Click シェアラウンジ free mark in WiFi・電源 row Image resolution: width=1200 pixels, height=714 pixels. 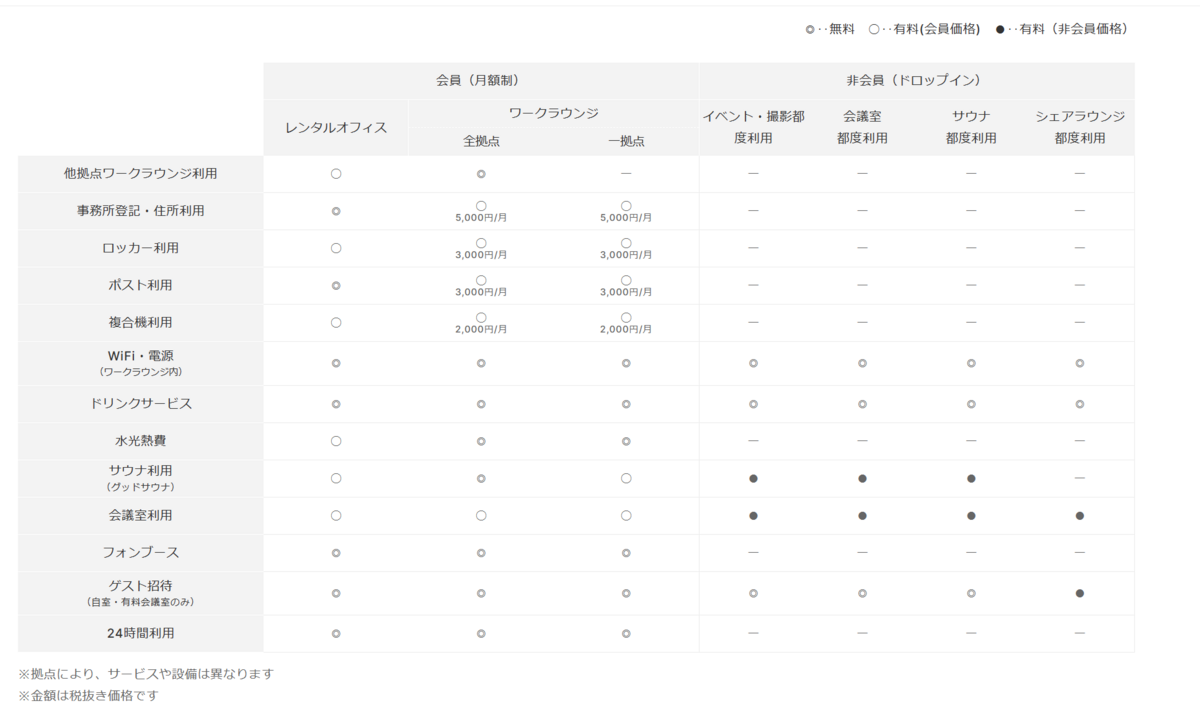pyautogui.click(x=1080, y=363)
